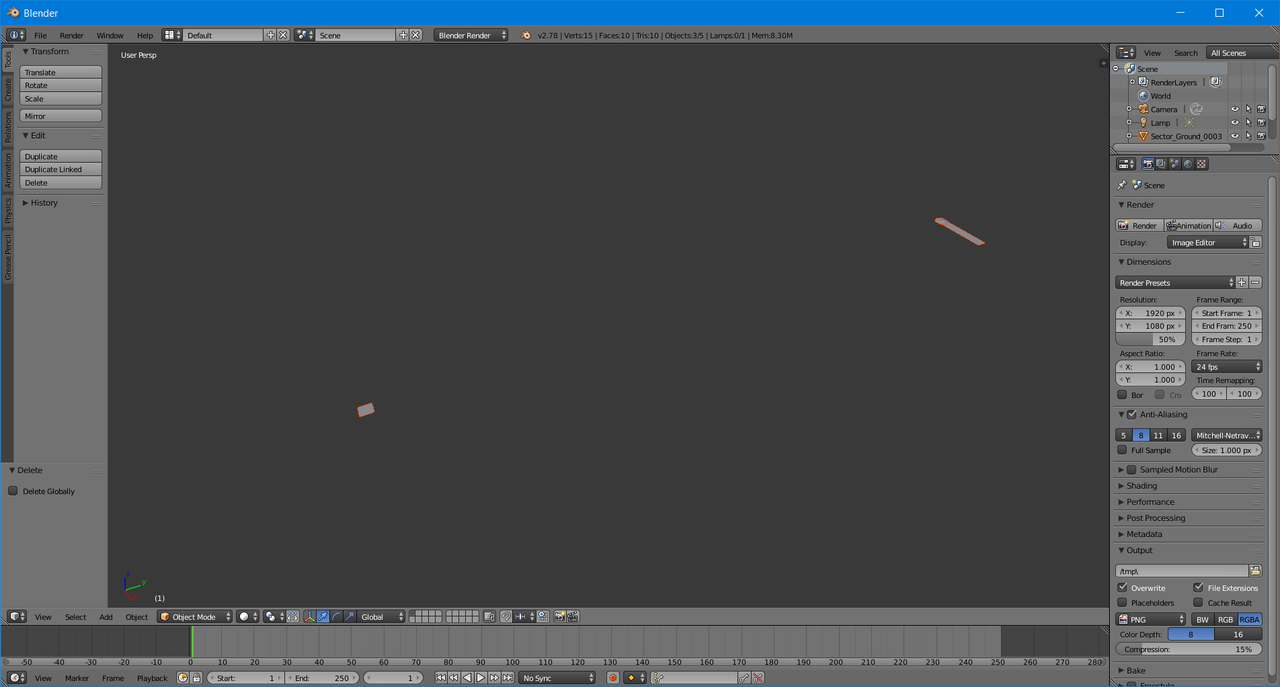Expand the Performance panel

[1150, 502]
